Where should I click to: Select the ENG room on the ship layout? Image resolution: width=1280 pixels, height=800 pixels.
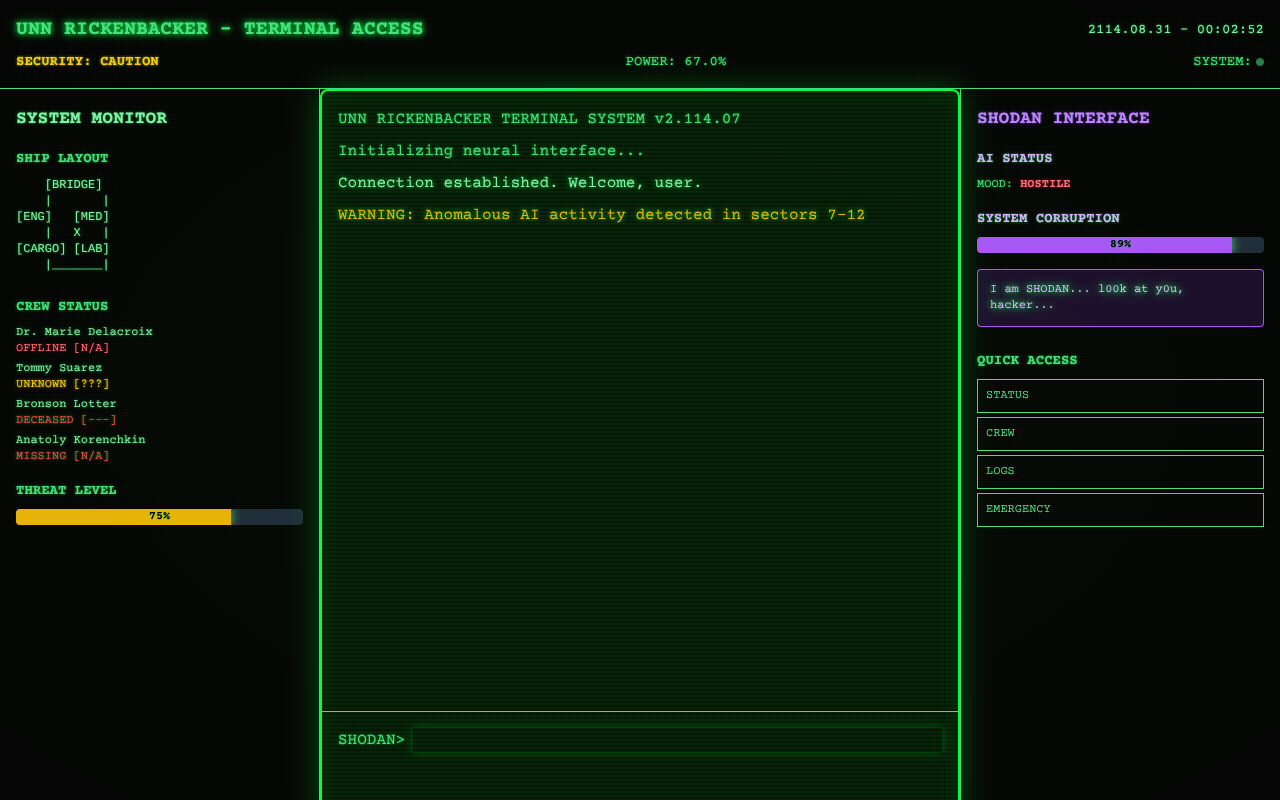pos(33,216)
